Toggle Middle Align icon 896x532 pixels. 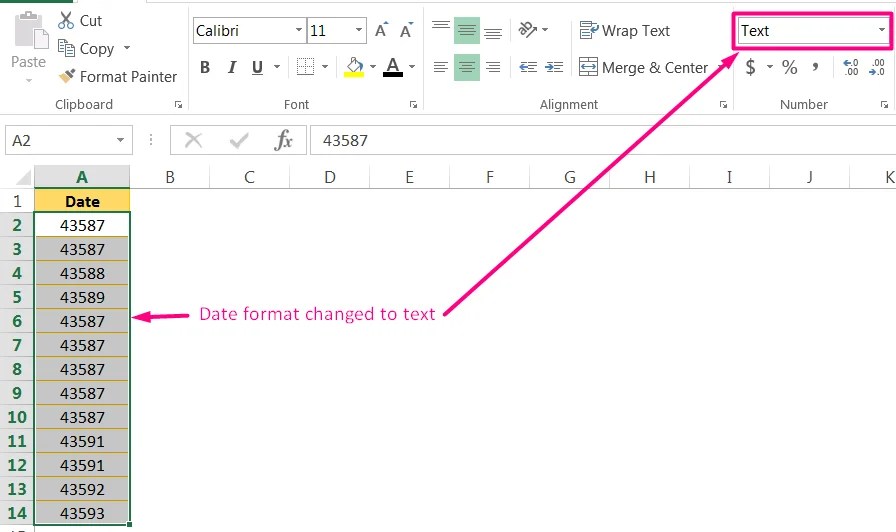[x=467, y=30]
